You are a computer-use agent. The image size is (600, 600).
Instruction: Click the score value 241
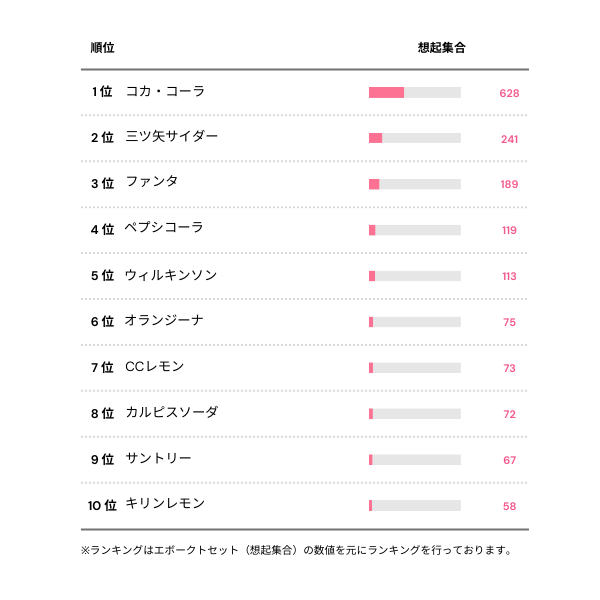click(509, 139)
